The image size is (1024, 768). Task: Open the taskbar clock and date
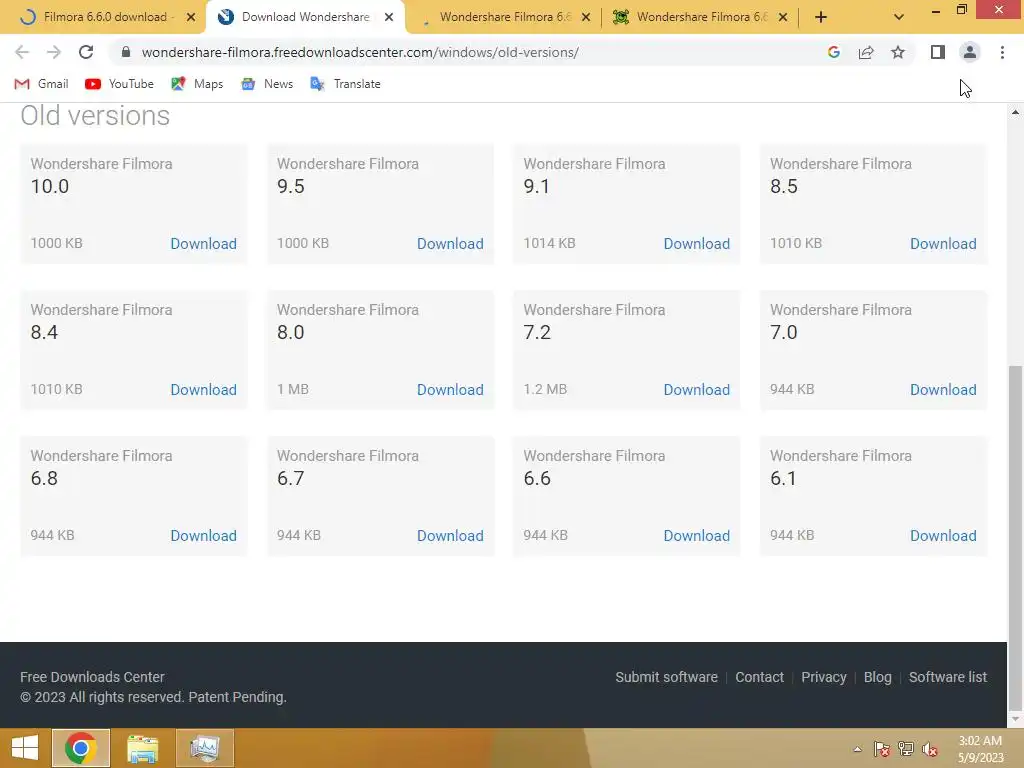tap(980, 749)
